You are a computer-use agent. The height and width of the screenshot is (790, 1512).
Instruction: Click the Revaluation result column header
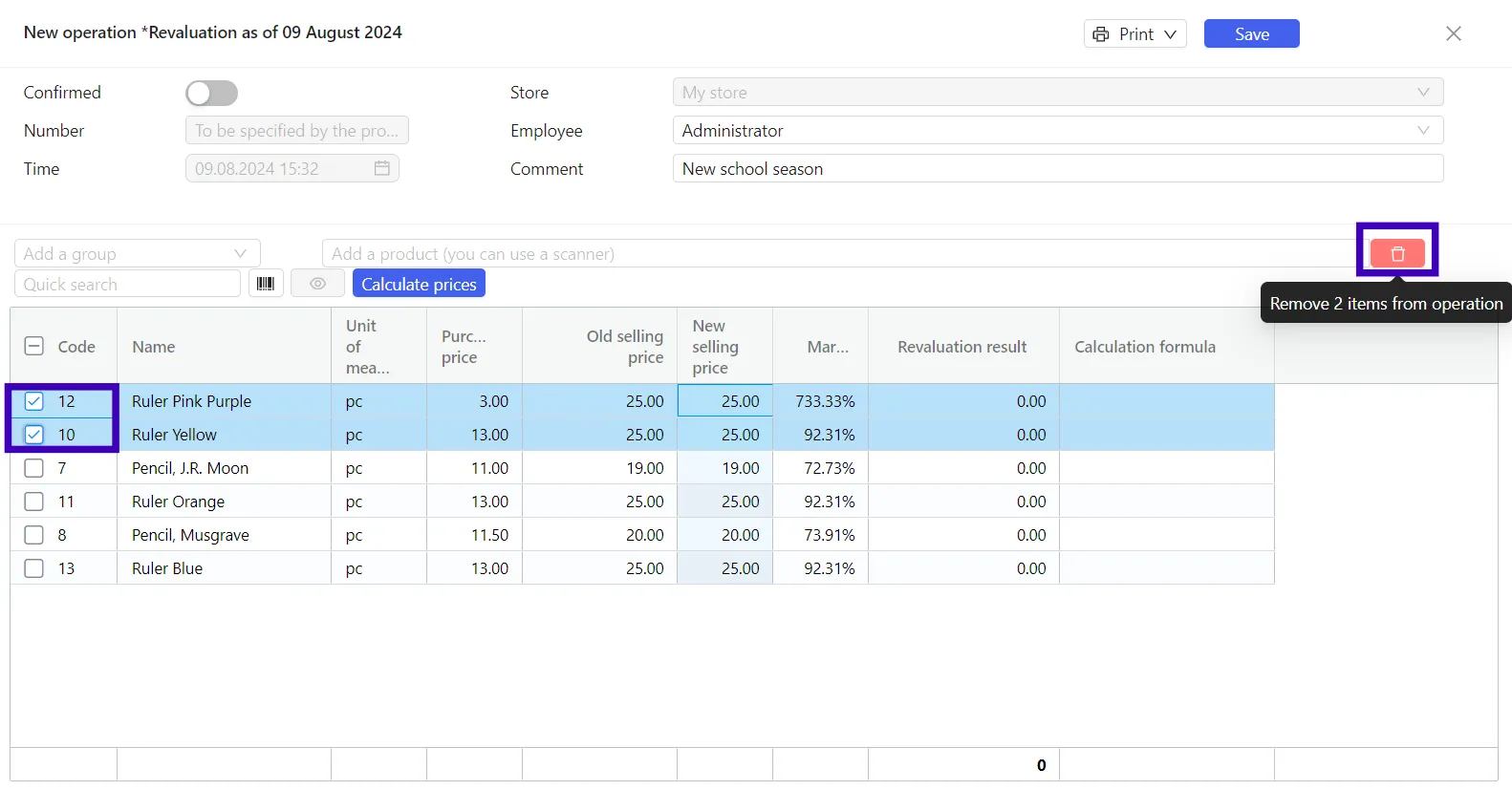tap(963, 346)
